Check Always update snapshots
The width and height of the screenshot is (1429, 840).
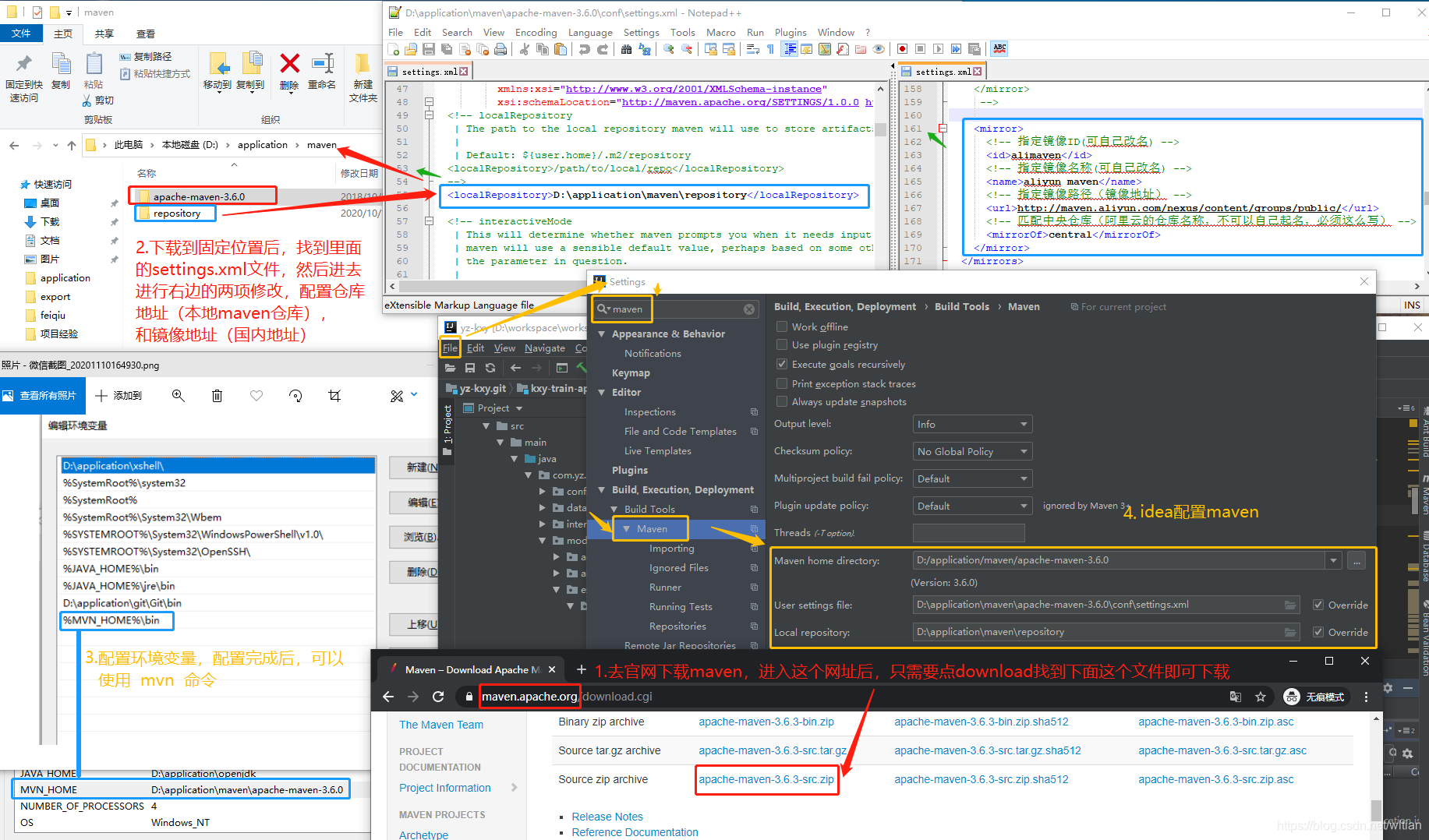782,401
